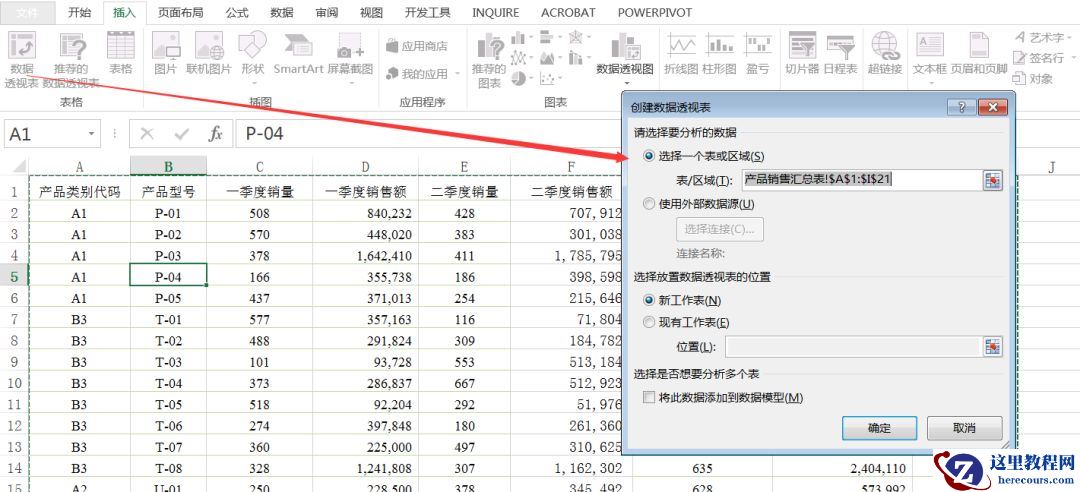Click the 取消 button in the dialog

(x=964, y=428)
